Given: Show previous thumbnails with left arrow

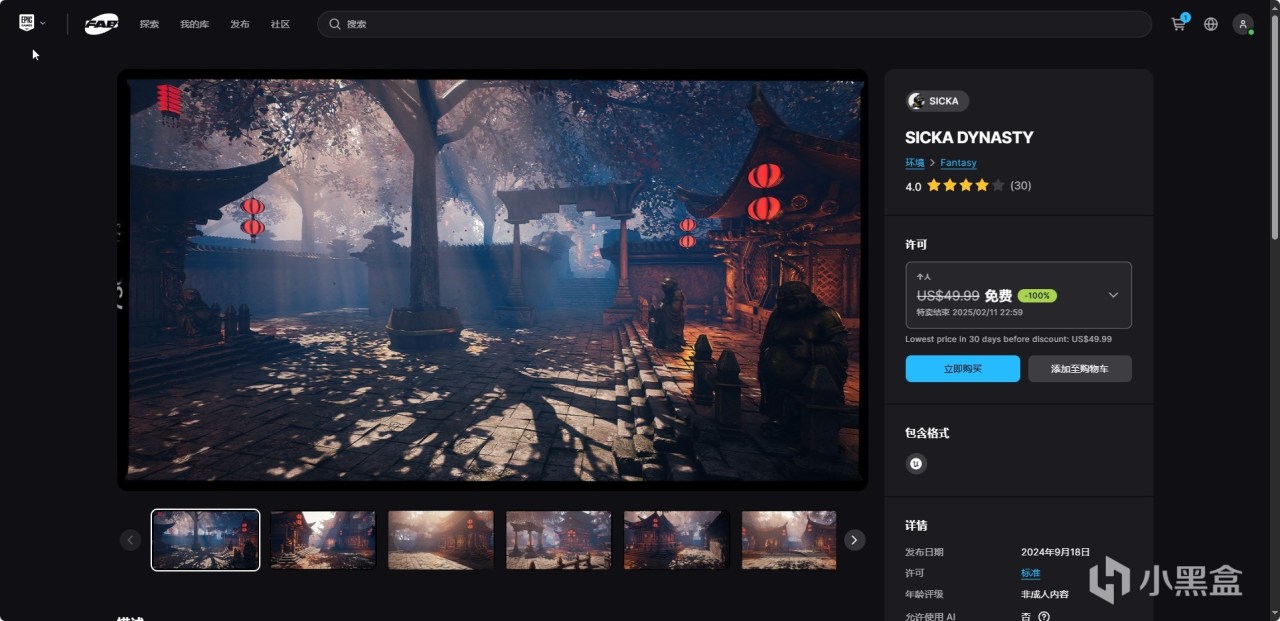Looking at the screenshot, I should pos(130,540).
